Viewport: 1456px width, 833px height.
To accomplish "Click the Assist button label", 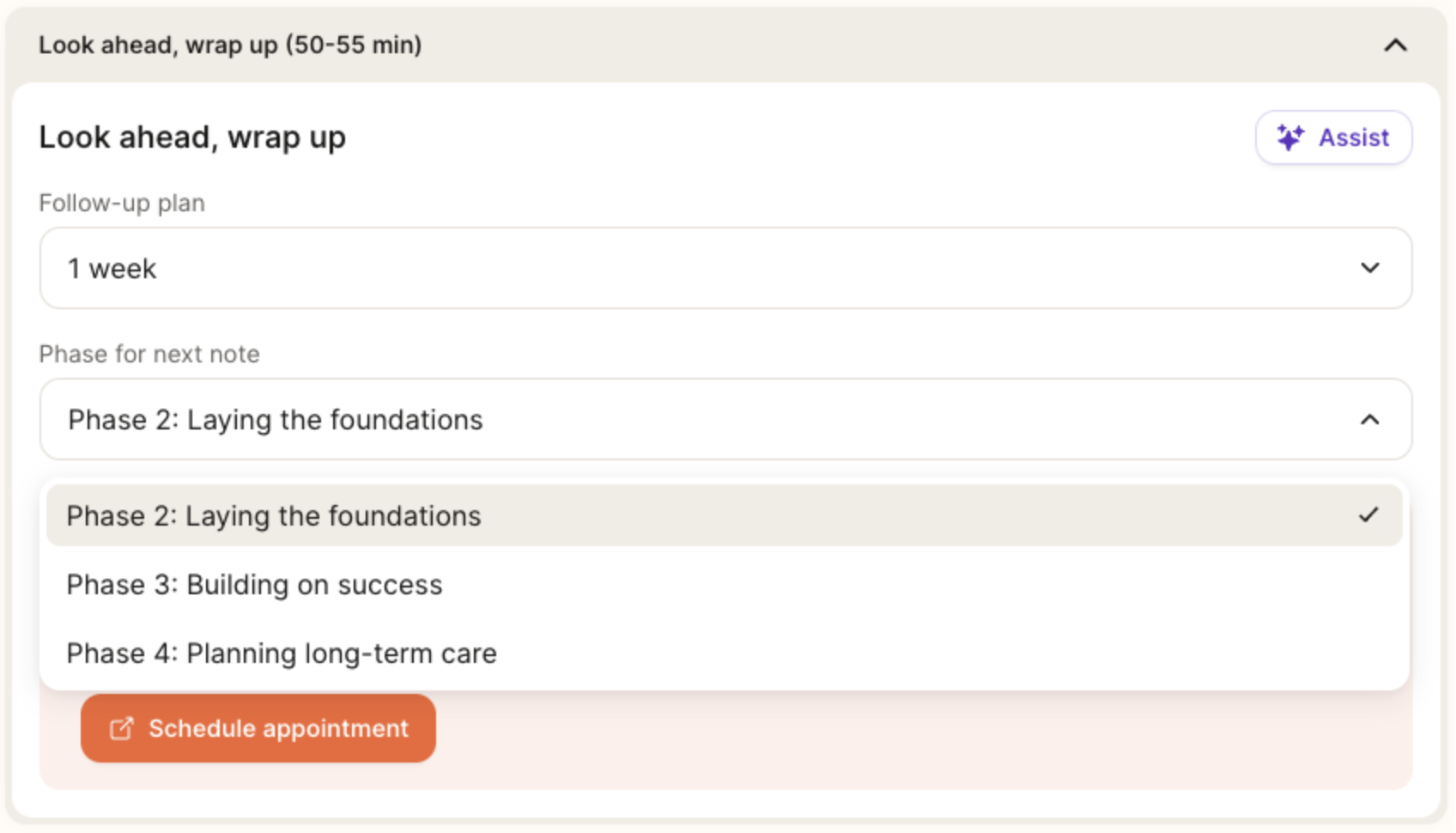I will pyautogui.click(x=1354, y=137).
